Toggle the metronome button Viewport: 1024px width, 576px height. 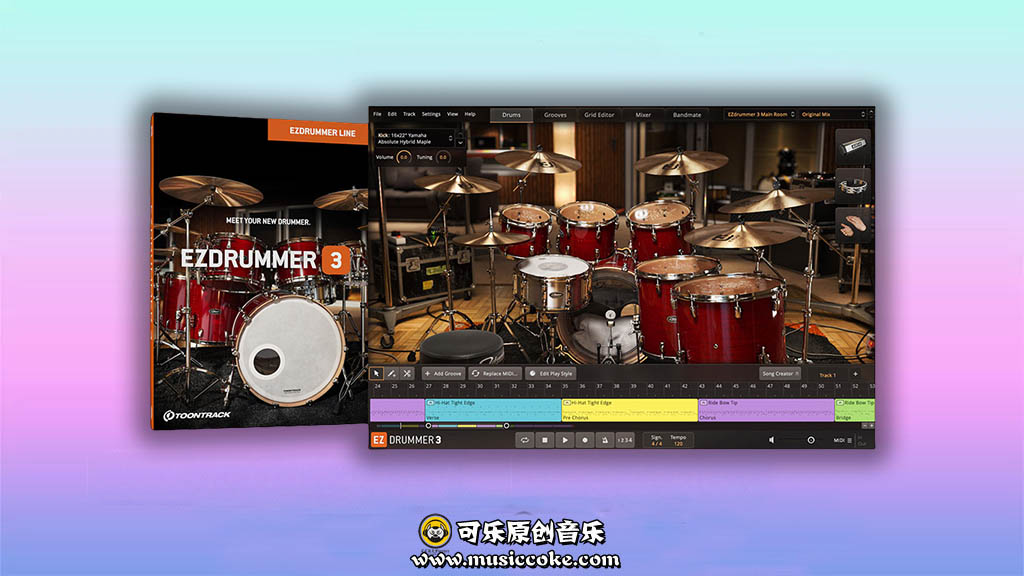click(605, 440)
